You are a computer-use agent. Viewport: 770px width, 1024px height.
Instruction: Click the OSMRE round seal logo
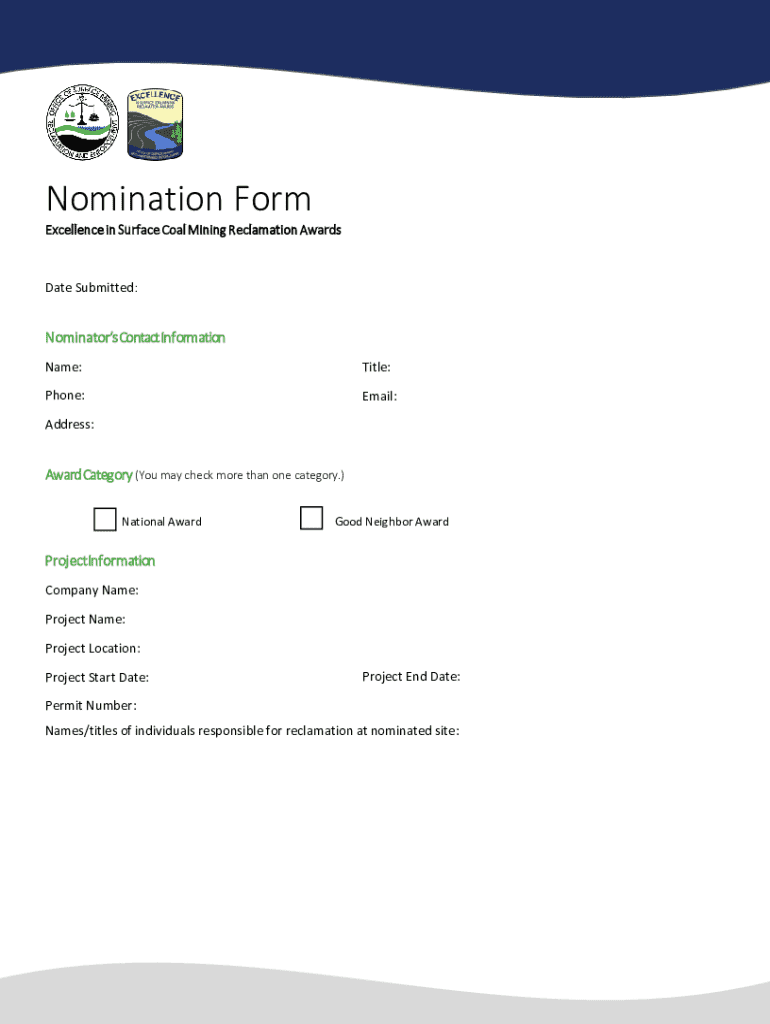83,124
